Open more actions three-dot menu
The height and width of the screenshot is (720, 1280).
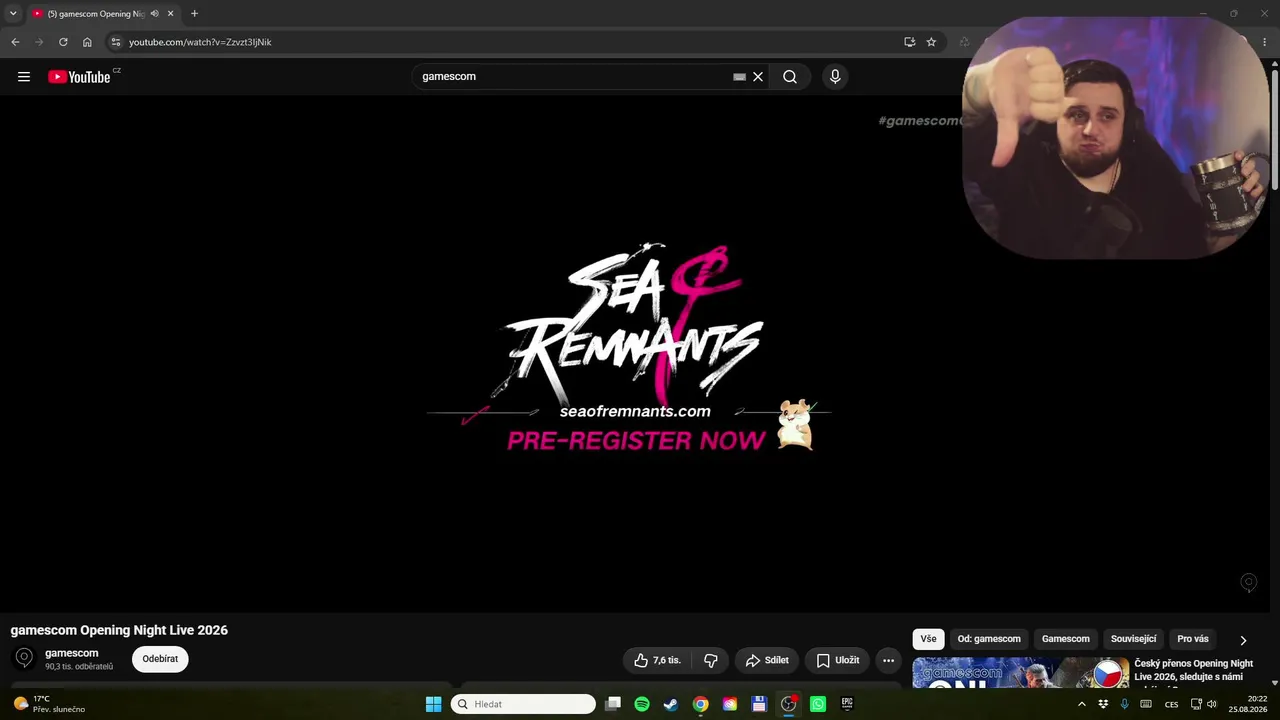pyautogui.click(x=888, y=660)
